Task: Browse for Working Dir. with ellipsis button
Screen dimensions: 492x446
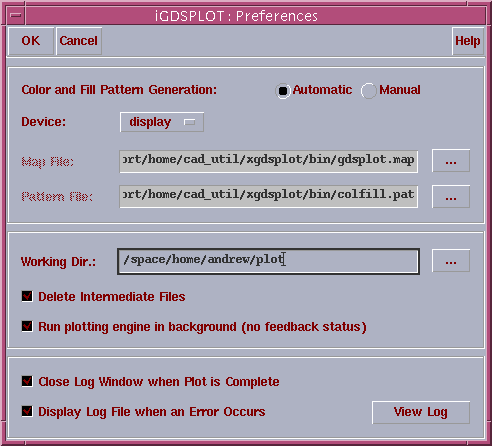Action: (451, 260)
